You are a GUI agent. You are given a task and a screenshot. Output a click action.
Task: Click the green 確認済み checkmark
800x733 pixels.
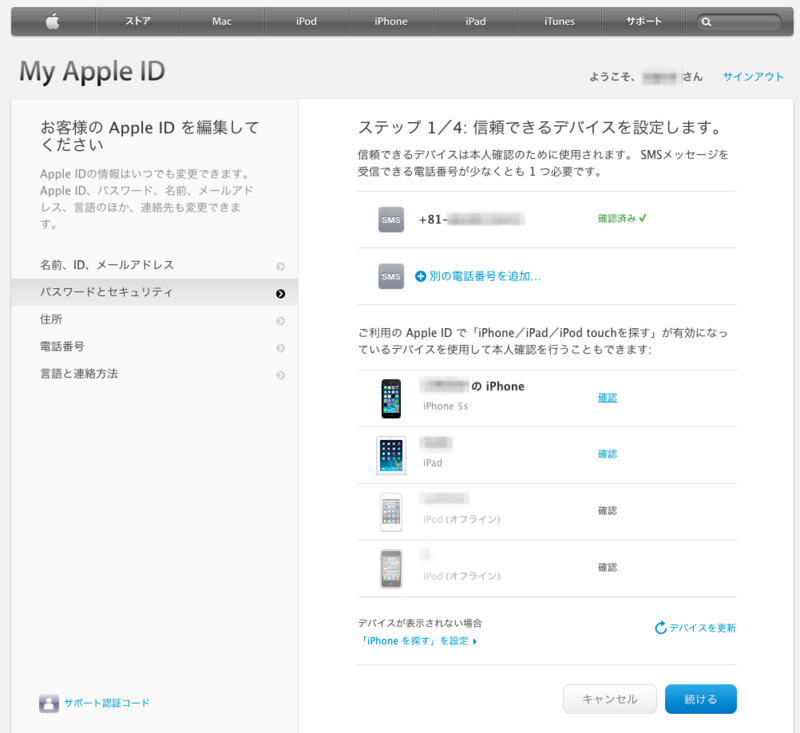[x=643, y=218]
